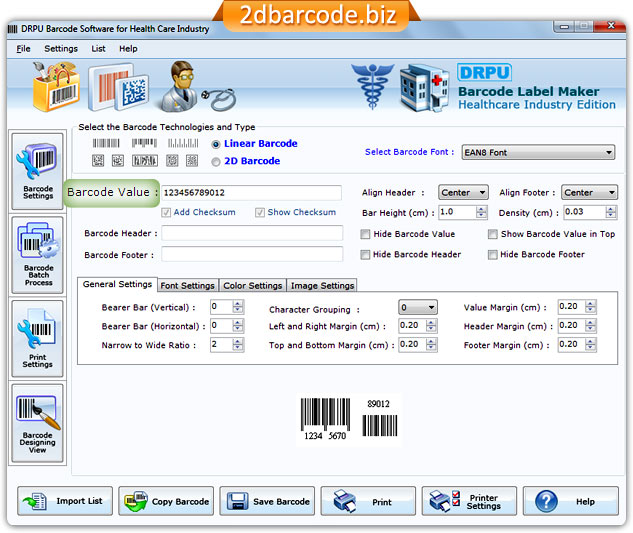This screenshot has width=633, height=533.
Task: Click the third linear barcode sample icon
Action: click(183, 143)
